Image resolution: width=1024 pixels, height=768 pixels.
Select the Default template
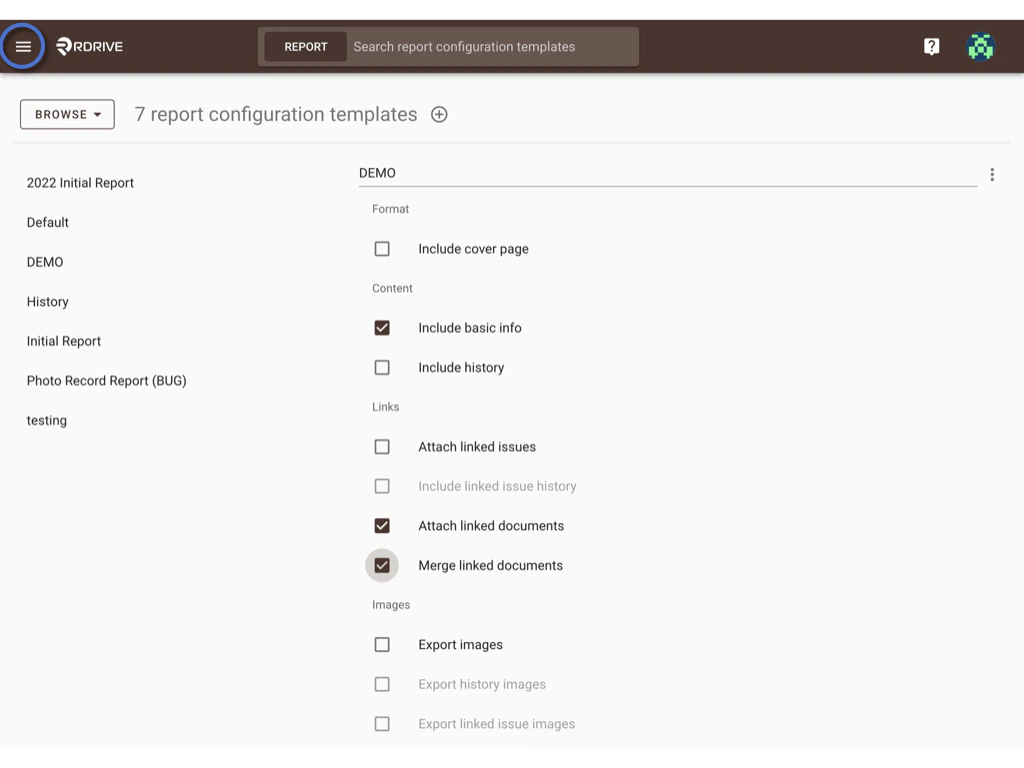click(x=47, y=222)
